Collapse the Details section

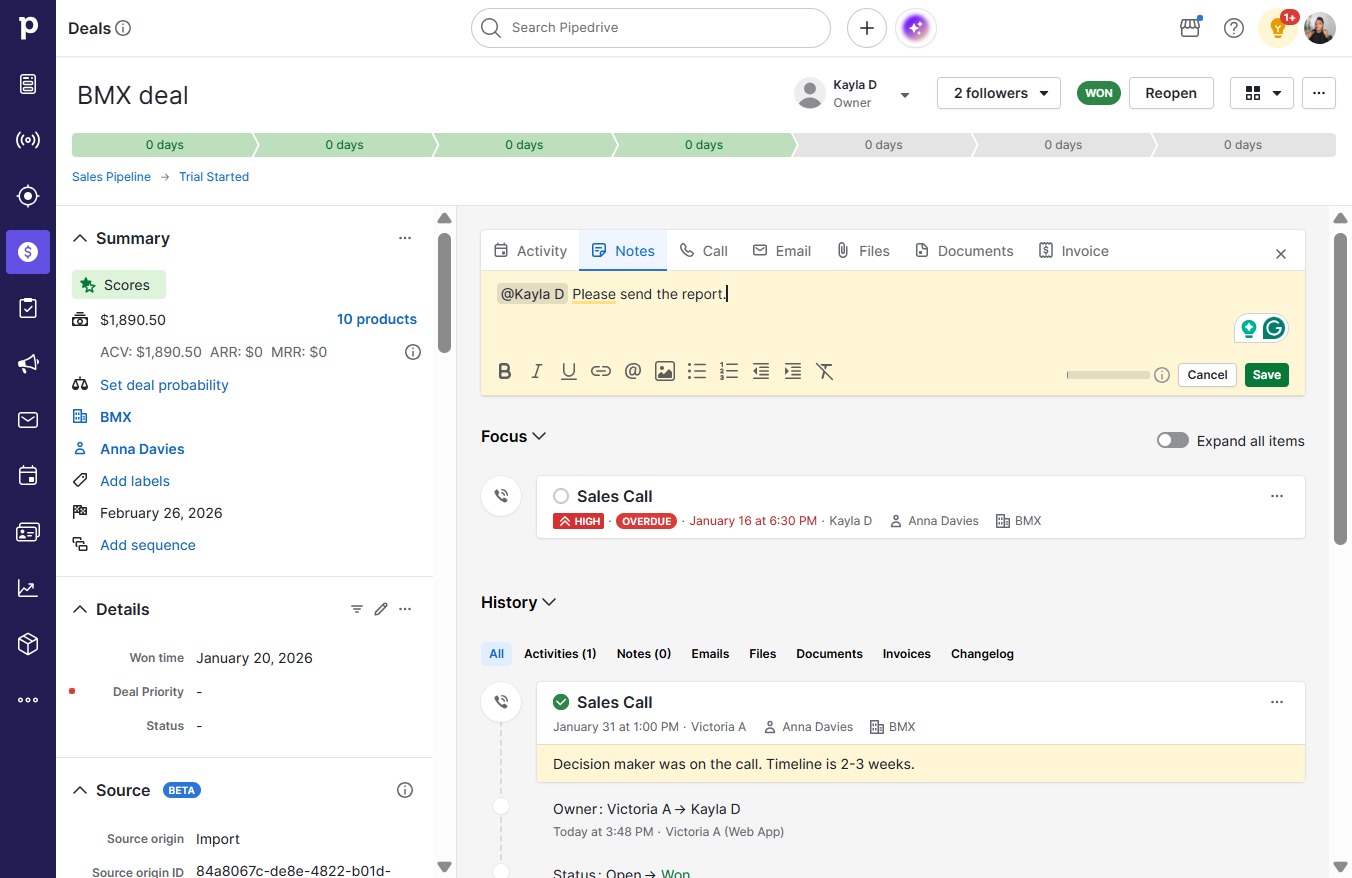pyautogui.click(x=80, y=609)
